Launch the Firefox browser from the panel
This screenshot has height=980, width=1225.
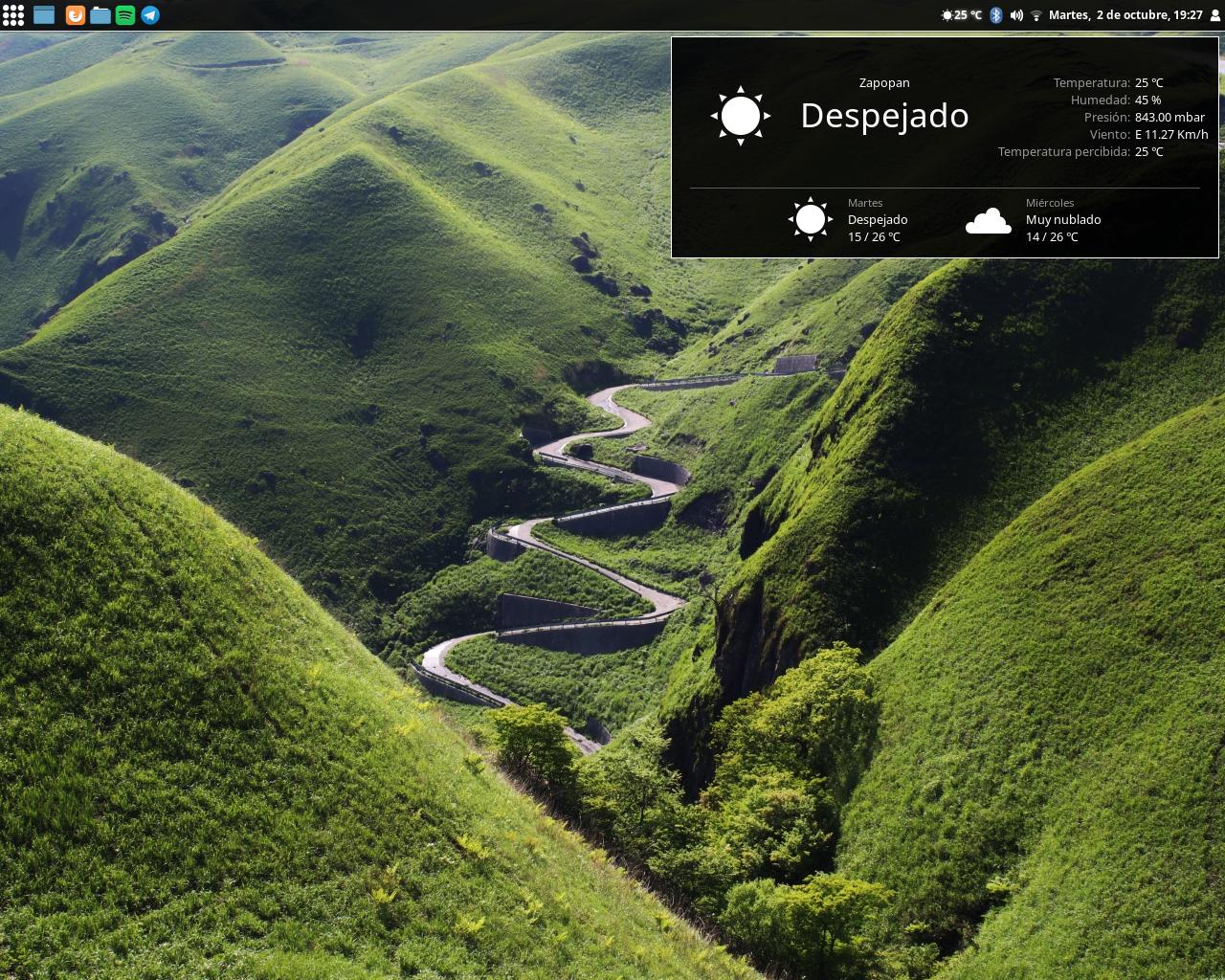coord(76,14)
